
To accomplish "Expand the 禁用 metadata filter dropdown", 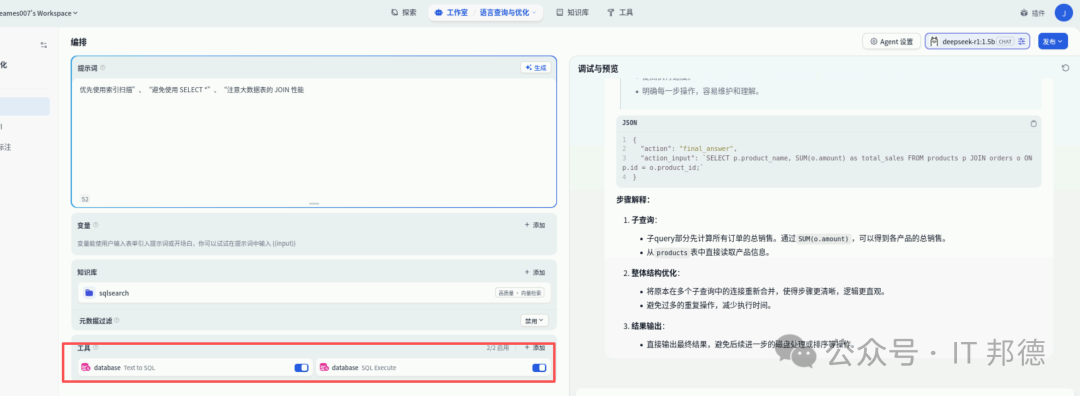I will click(x=534, y=320).
